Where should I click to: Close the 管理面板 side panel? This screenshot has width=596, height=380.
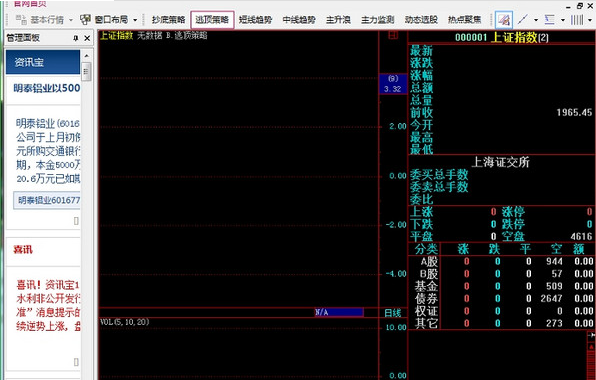pyautogui.click(x=87, y=38)
